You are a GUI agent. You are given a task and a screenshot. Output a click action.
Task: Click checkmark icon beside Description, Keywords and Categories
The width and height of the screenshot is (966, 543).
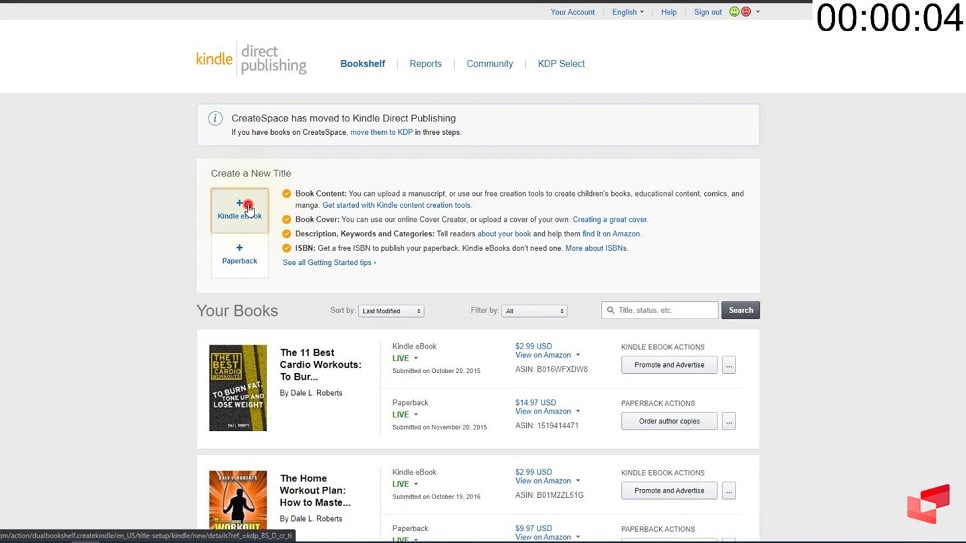click(286, 234)
